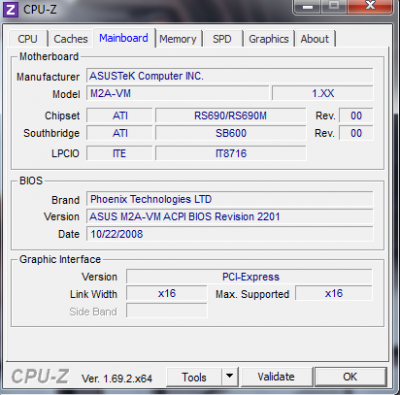Open the Caches tab
Image resolution: width=400 pixels, height=395 pixels.
coord(71,39)
